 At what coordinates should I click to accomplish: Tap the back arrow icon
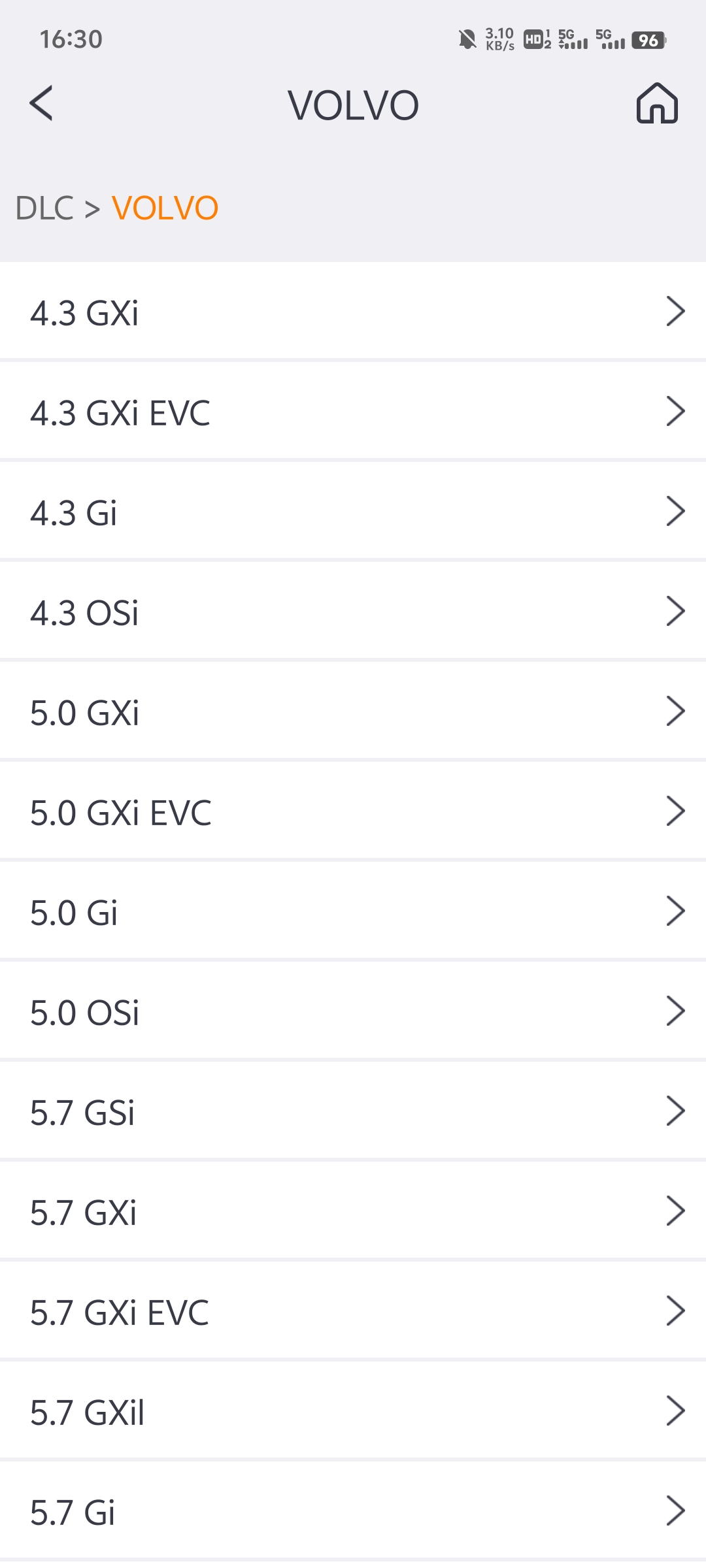click(41, 103)
